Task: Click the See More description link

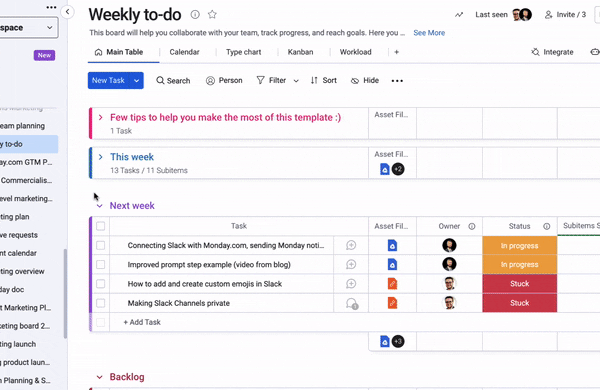Action: pos(429,33)
